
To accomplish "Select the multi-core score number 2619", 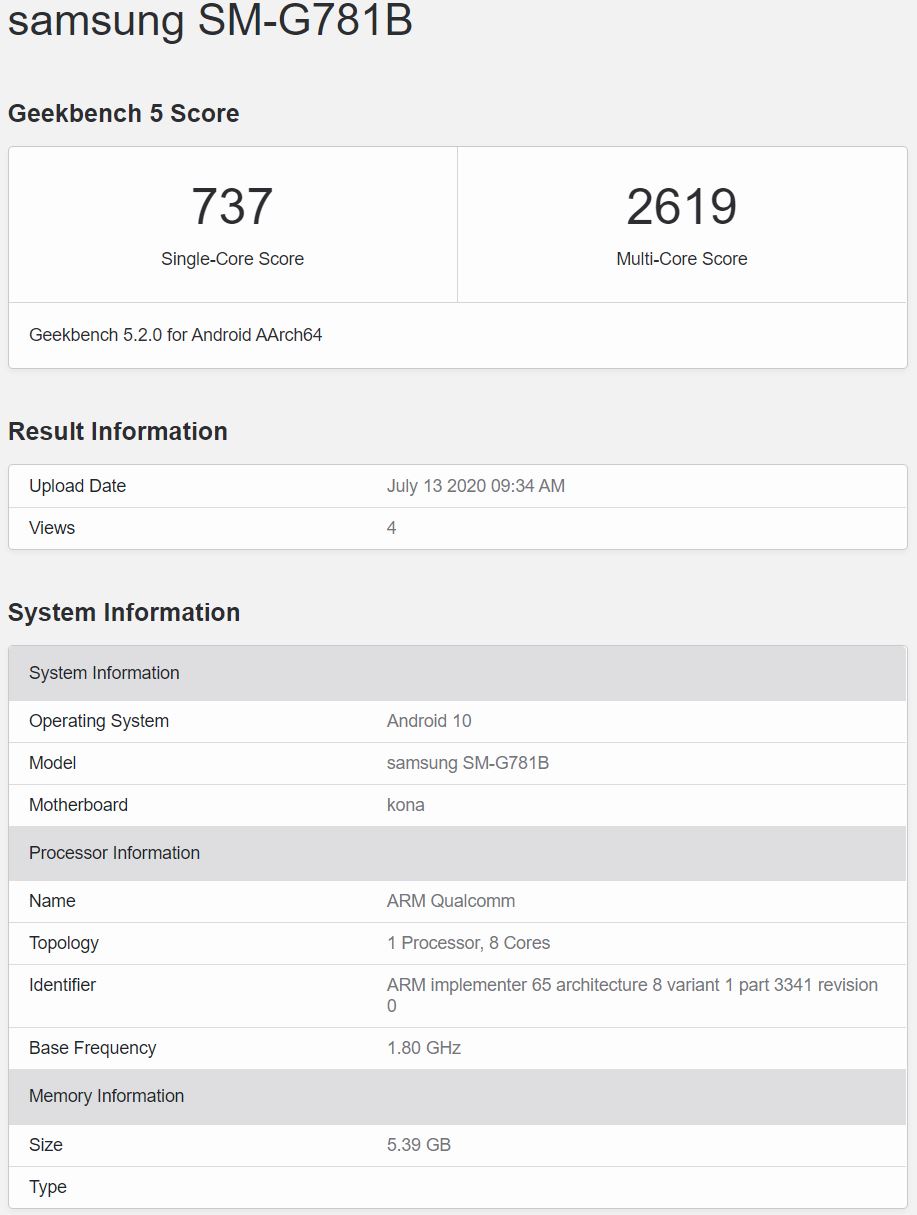I will coord(681,206).
